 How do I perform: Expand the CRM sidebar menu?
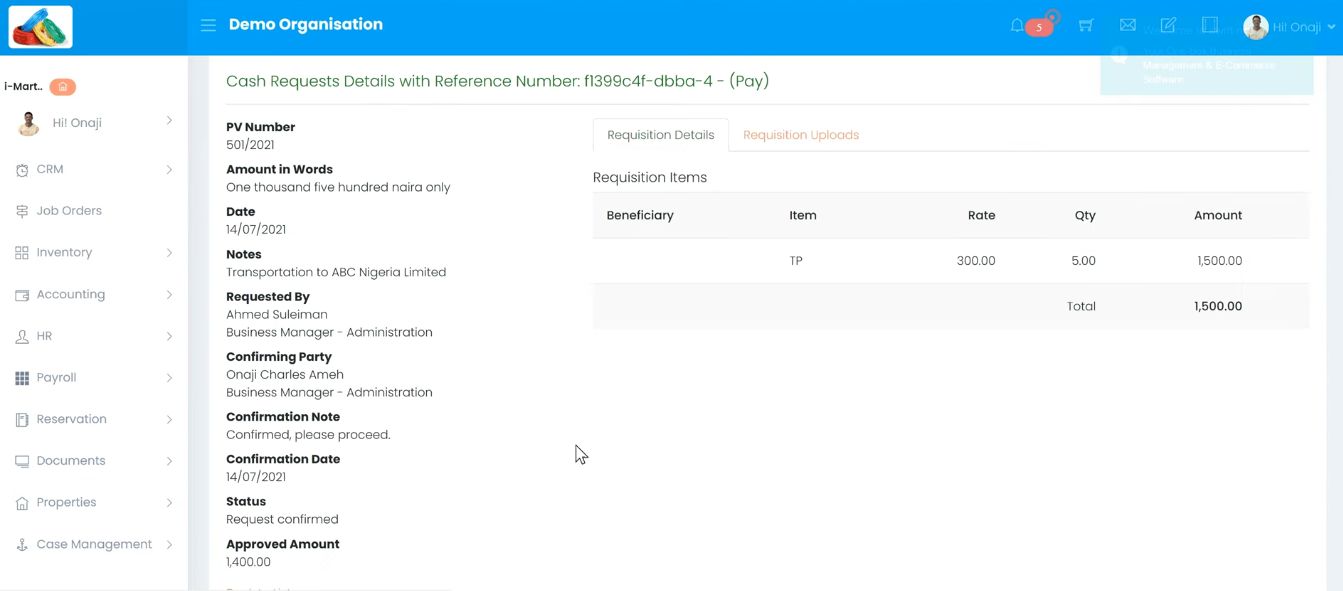pos(50,170)
